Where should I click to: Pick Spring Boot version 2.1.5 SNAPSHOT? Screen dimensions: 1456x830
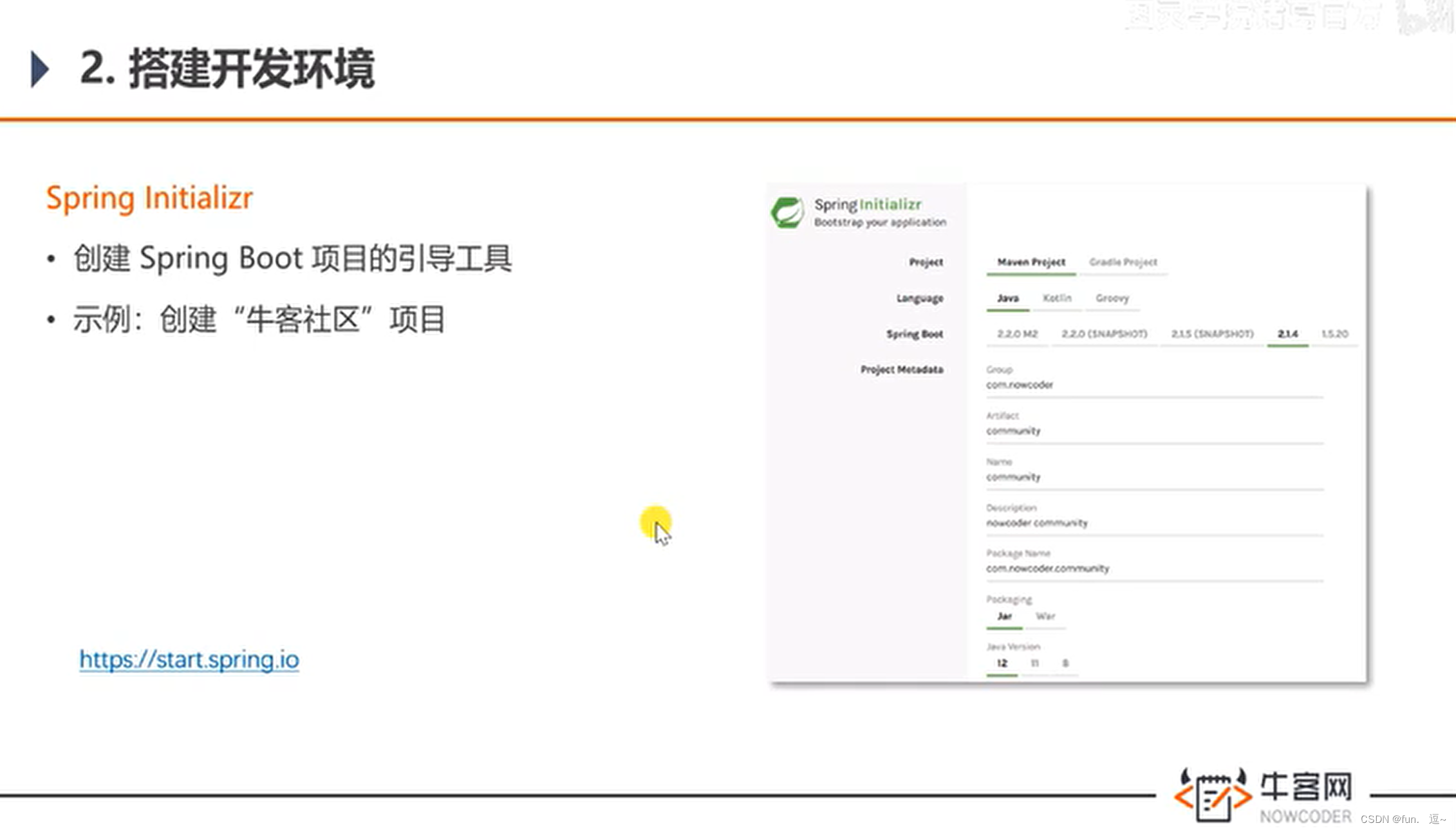1213,334
